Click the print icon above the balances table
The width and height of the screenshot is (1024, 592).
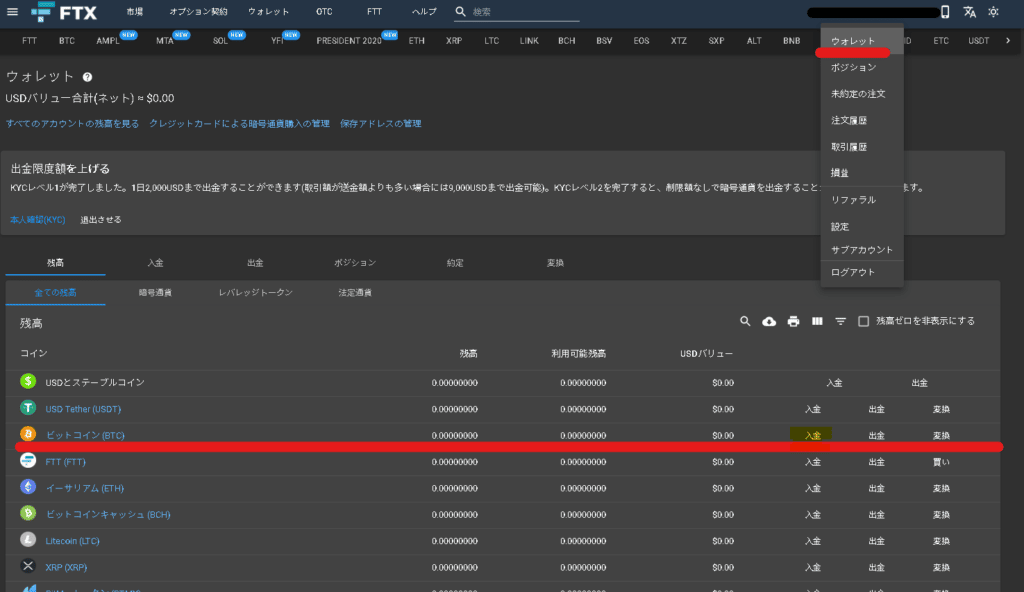(793, 321)
